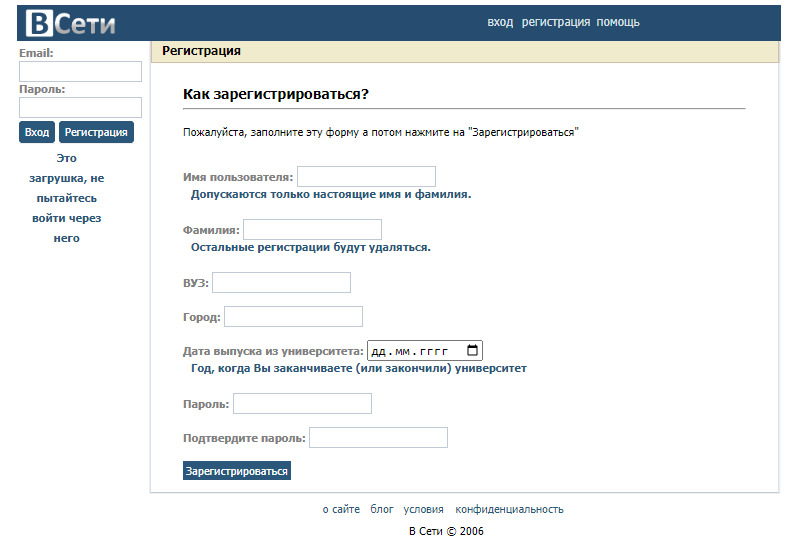Open помощь link in top navigation
Viewport: 797px width, 549px height.
click(x=618, y=22)
